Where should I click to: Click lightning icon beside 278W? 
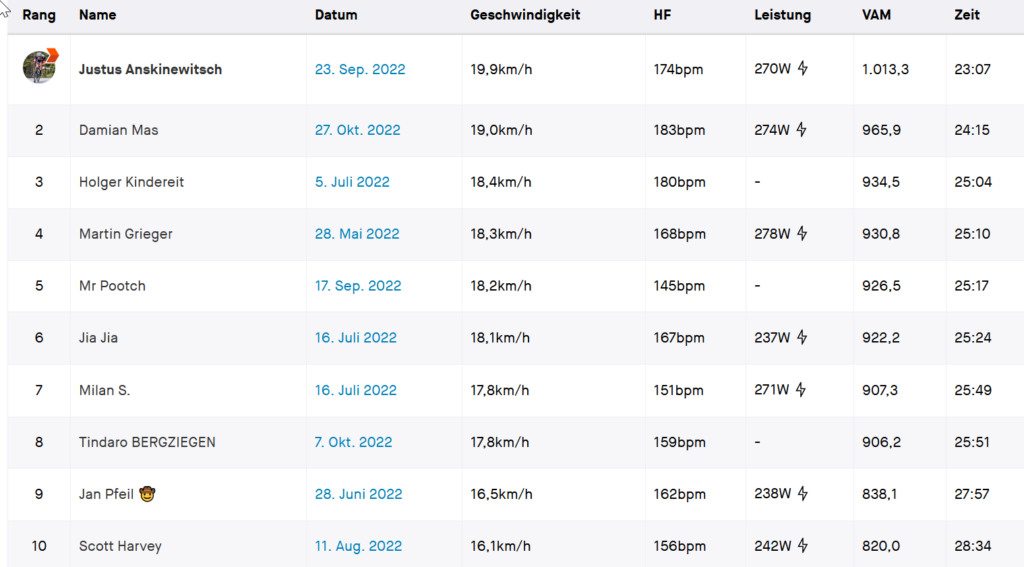802,233
